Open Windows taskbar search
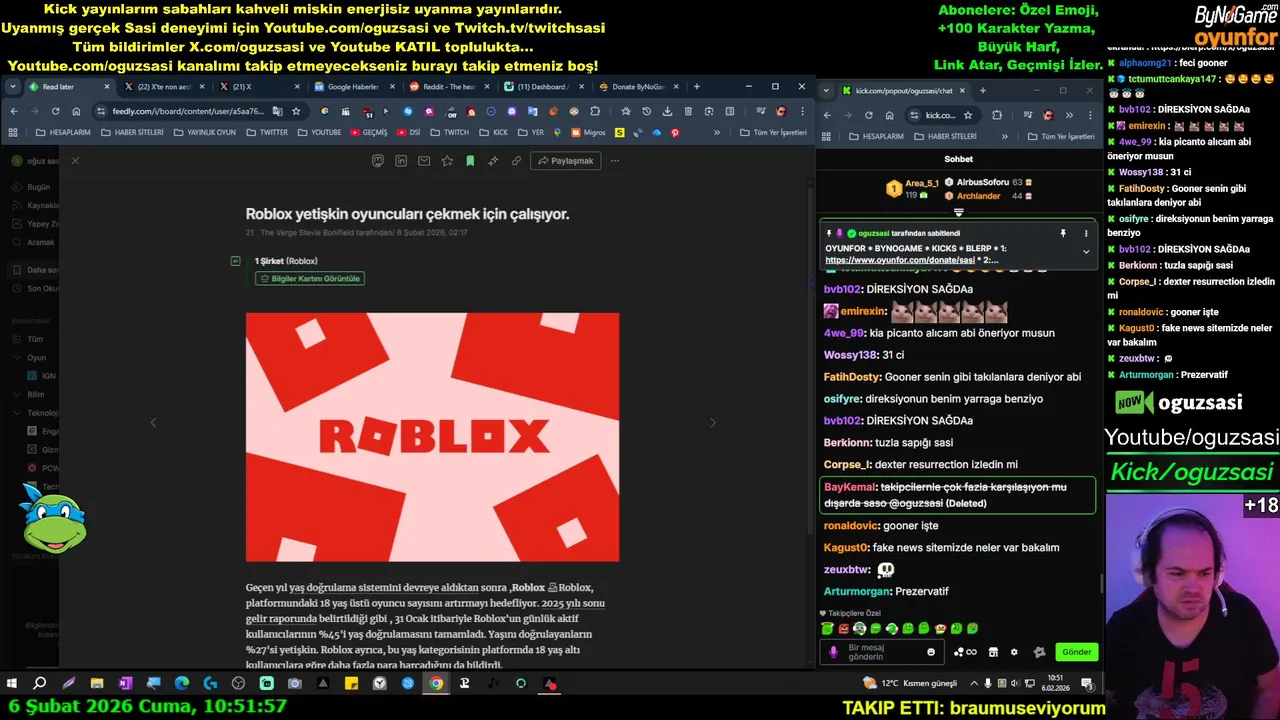 [x=40, y=684]
